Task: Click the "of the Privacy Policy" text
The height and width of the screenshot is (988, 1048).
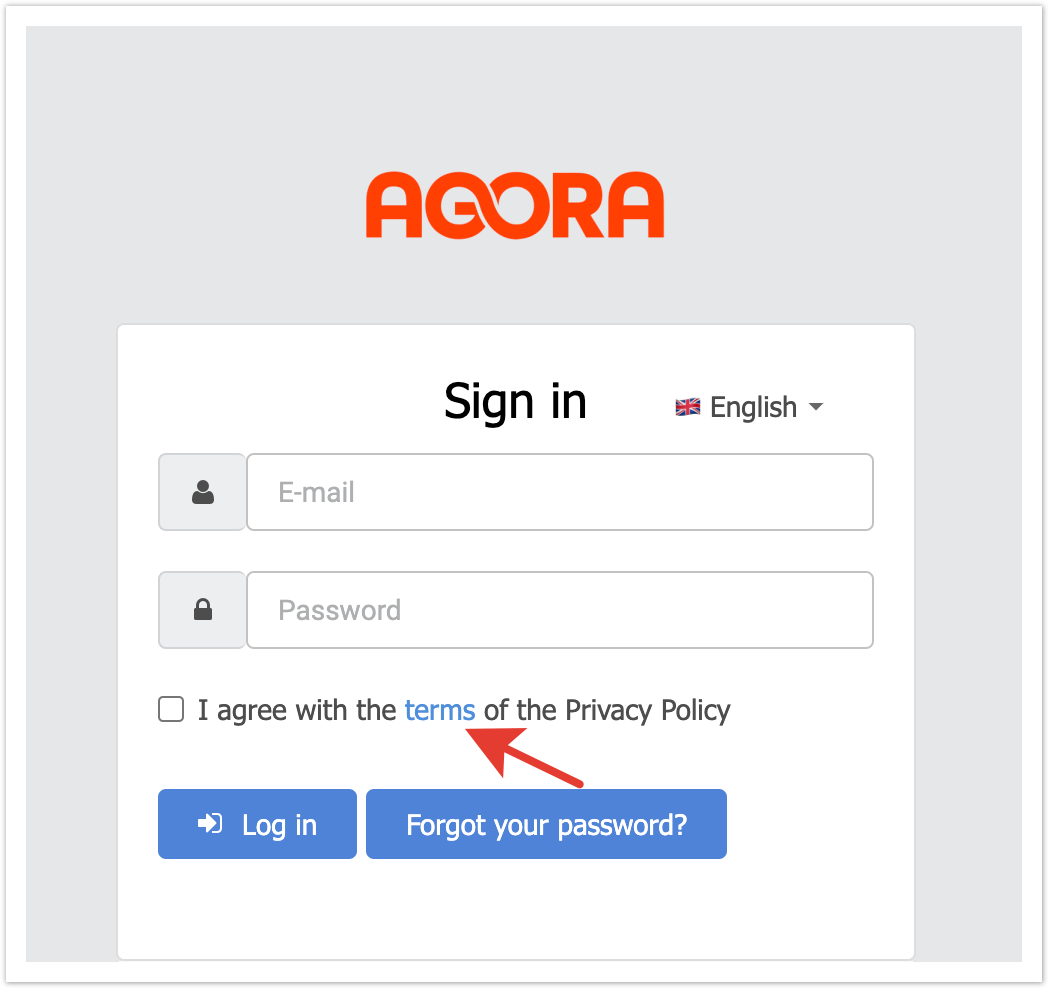Action: click(x=607, y=710)
